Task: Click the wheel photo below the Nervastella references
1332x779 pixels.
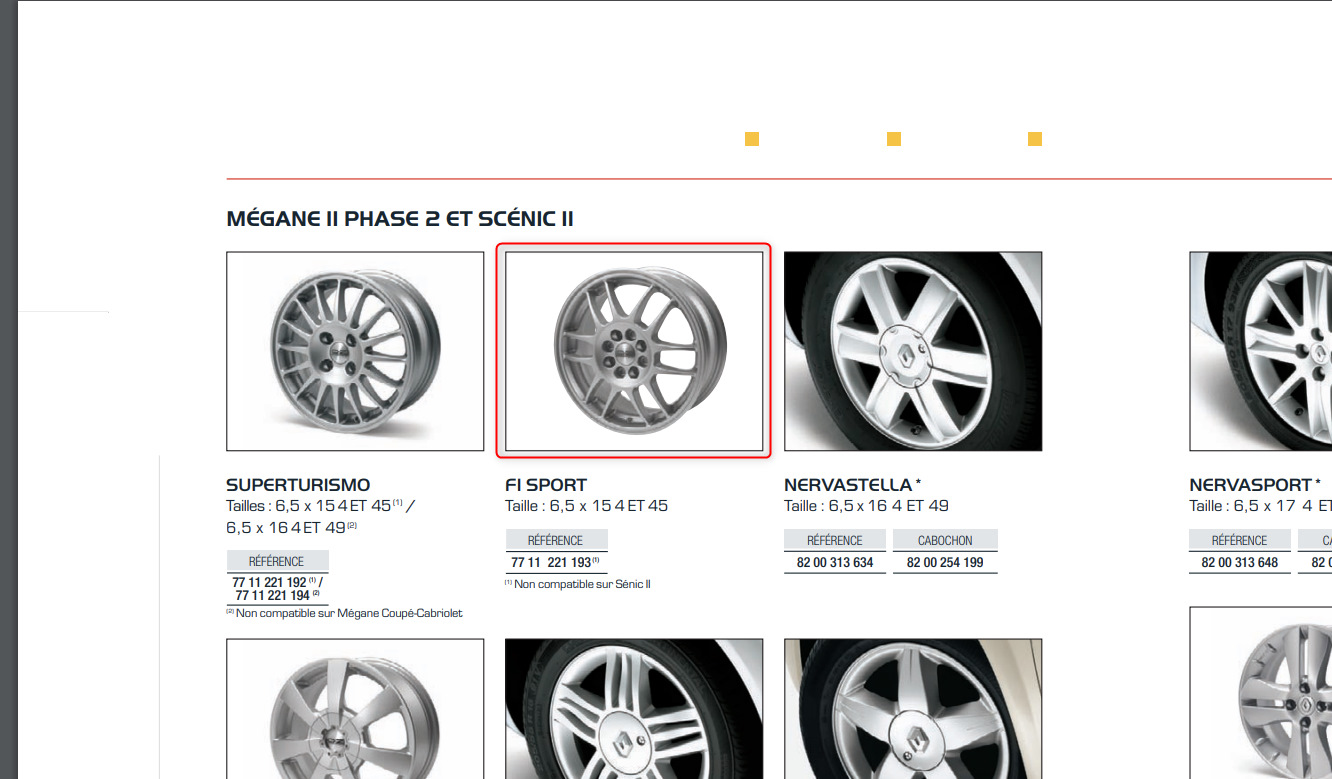Action: coord(913,709)
